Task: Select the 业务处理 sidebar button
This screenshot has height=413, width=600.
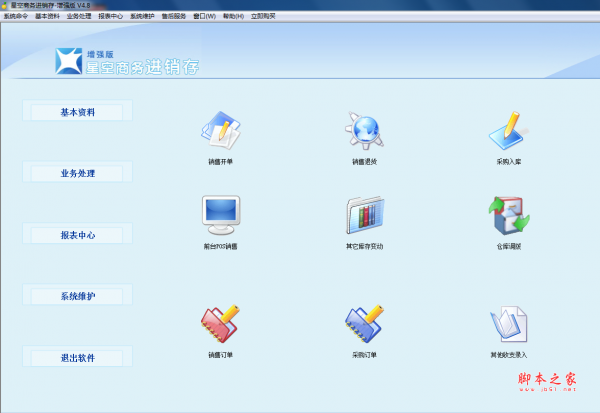Action: [76, 173]
